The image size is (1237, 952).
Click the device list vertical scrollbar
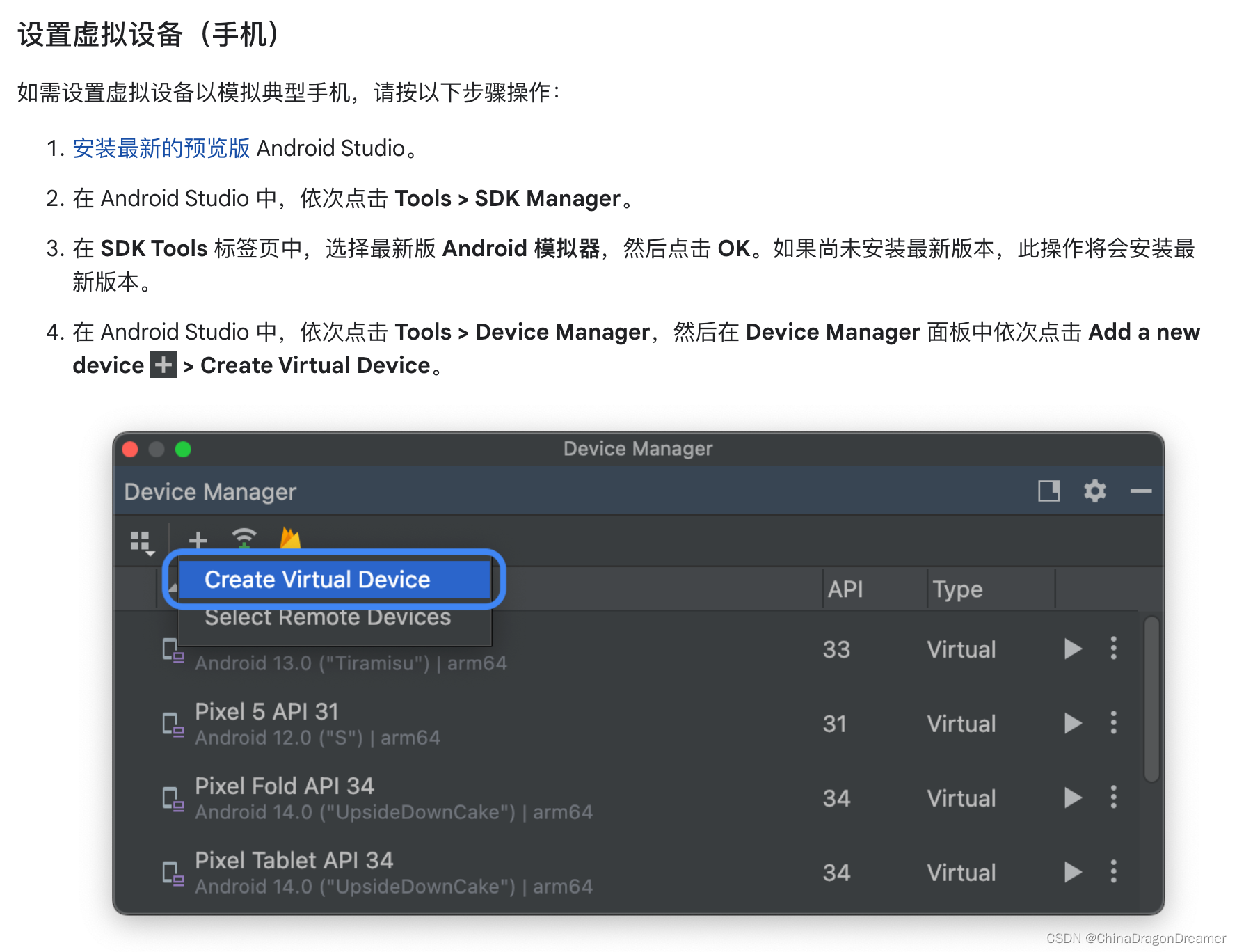1151,698
